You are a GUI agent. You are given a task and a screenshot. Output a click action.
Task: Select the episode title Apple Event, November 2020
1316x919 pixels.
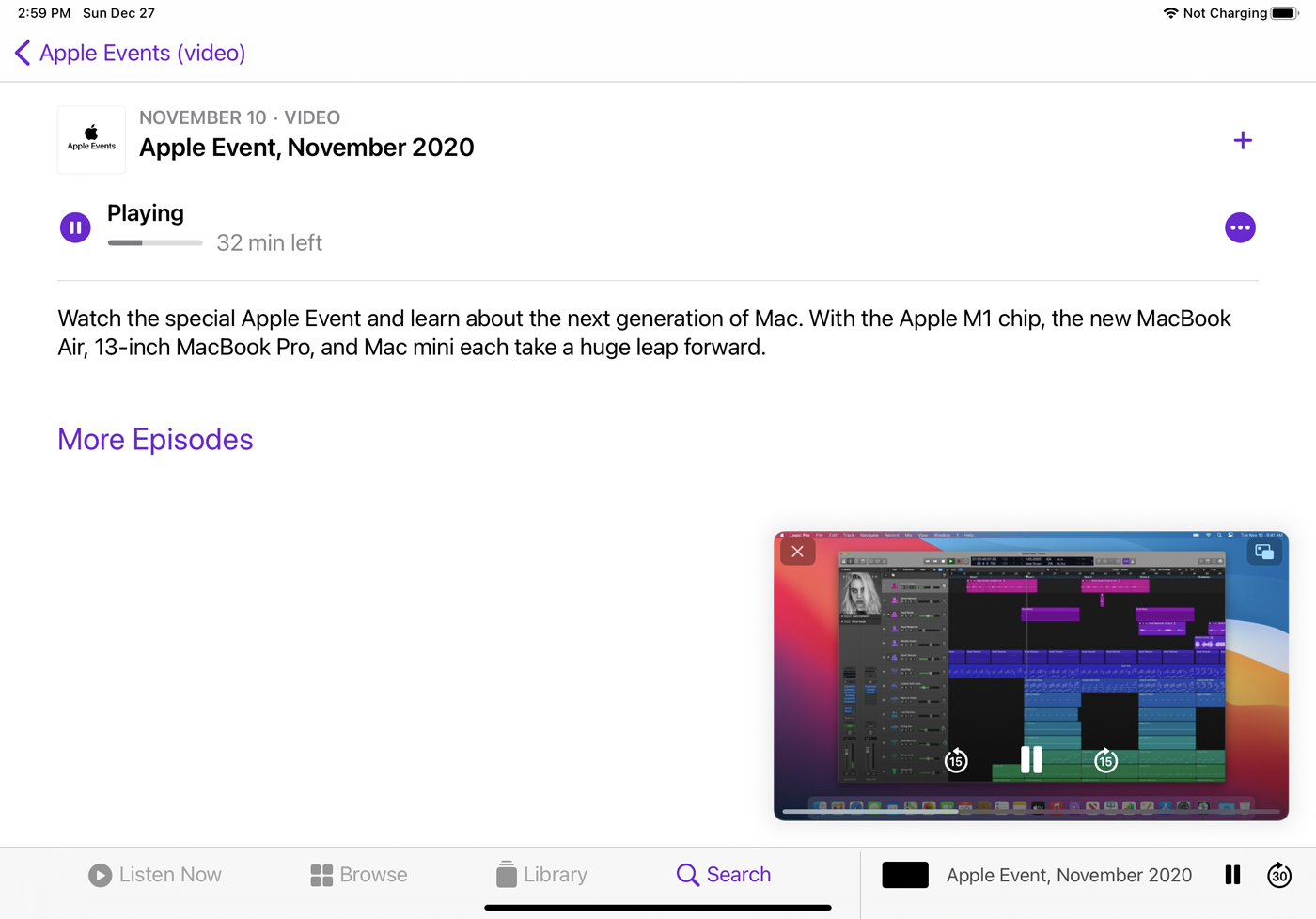click(x=306, y=148)
